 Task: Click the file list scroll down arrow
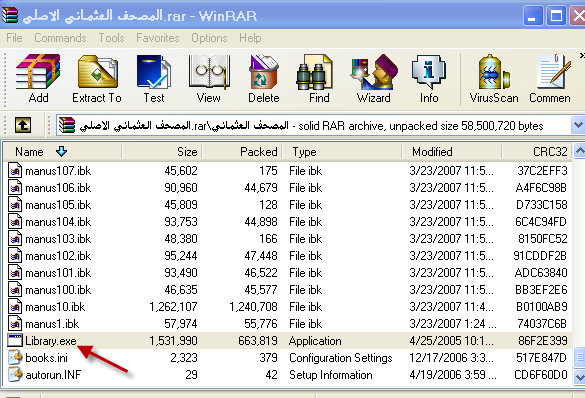[x=579, y=376]
